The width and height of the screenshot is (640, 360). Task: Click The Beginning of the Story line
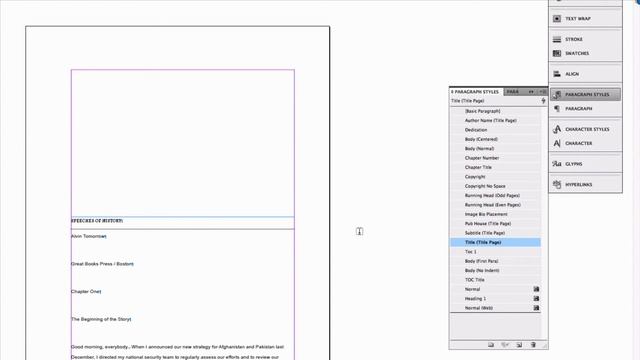click(x=101, y=319)
